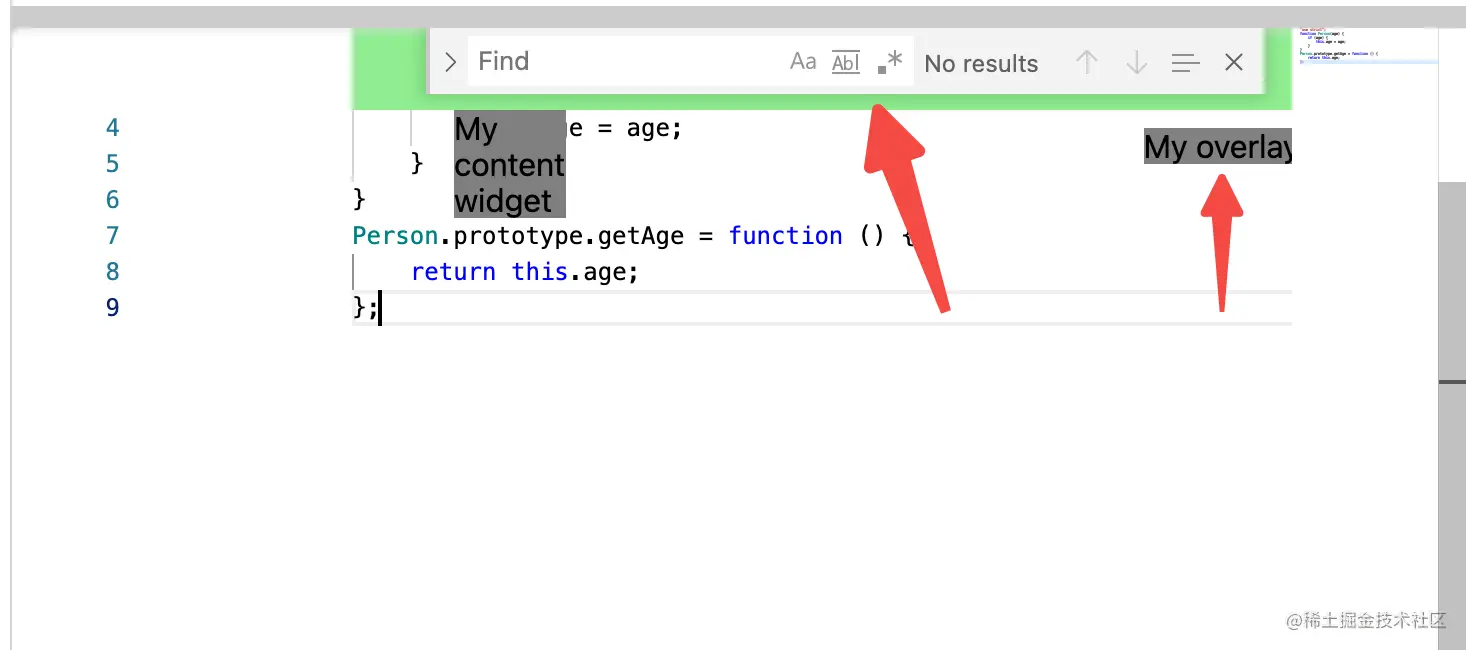Enable regular expression search option
The image size is (1466, 650).
click(x=889, y=62)
